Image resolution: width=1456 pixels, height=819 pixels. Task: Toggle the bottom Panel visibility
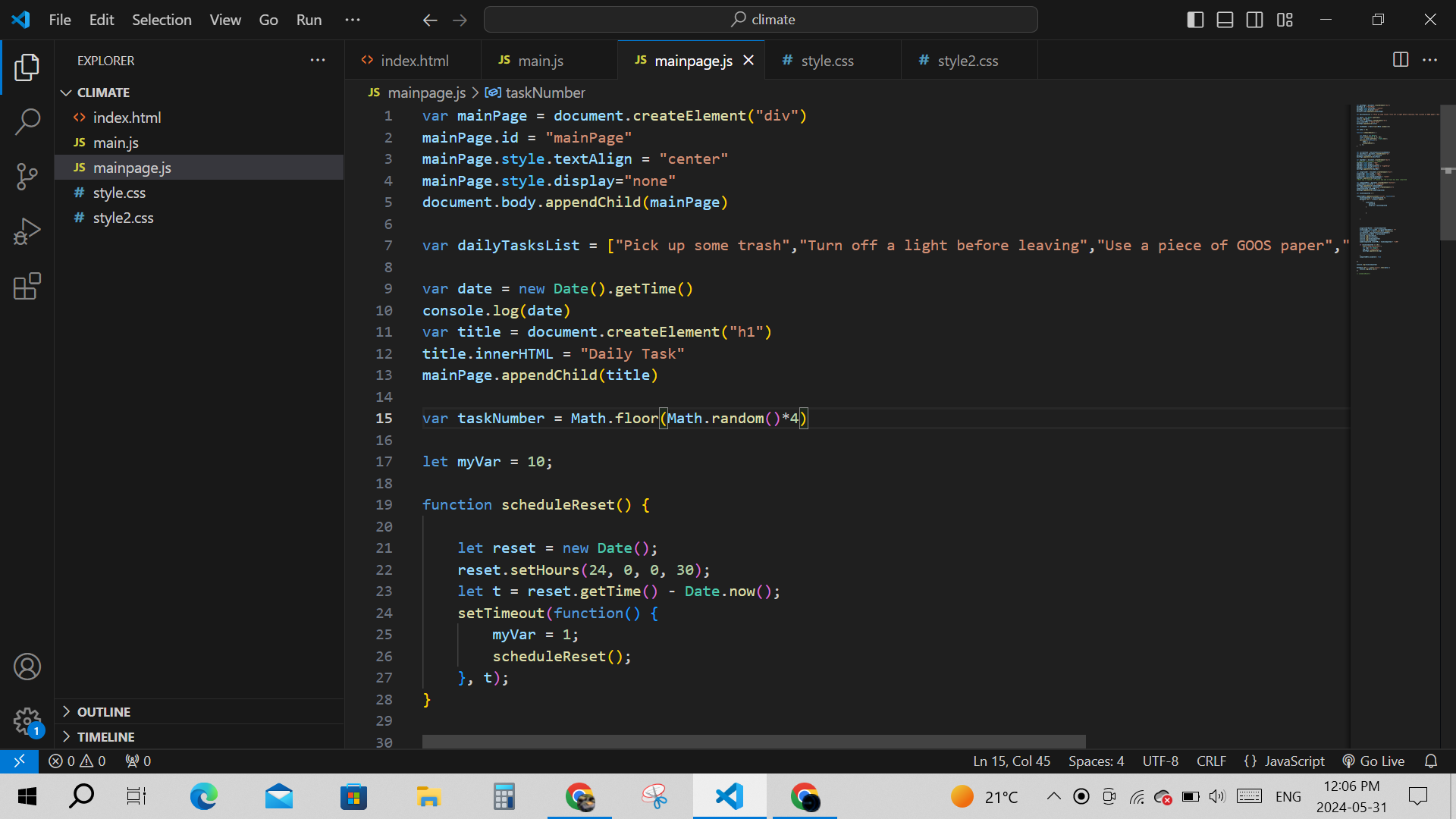click(1225, 20)
